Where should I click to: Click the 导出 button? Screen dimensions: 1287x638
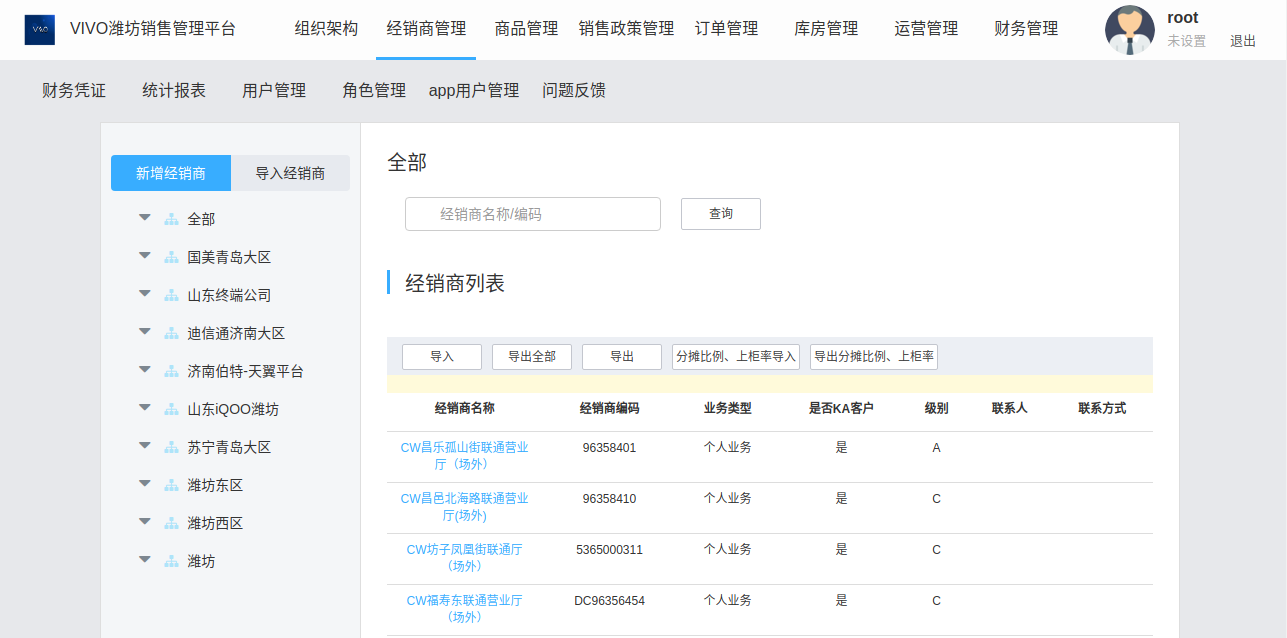tap(622, 357)
